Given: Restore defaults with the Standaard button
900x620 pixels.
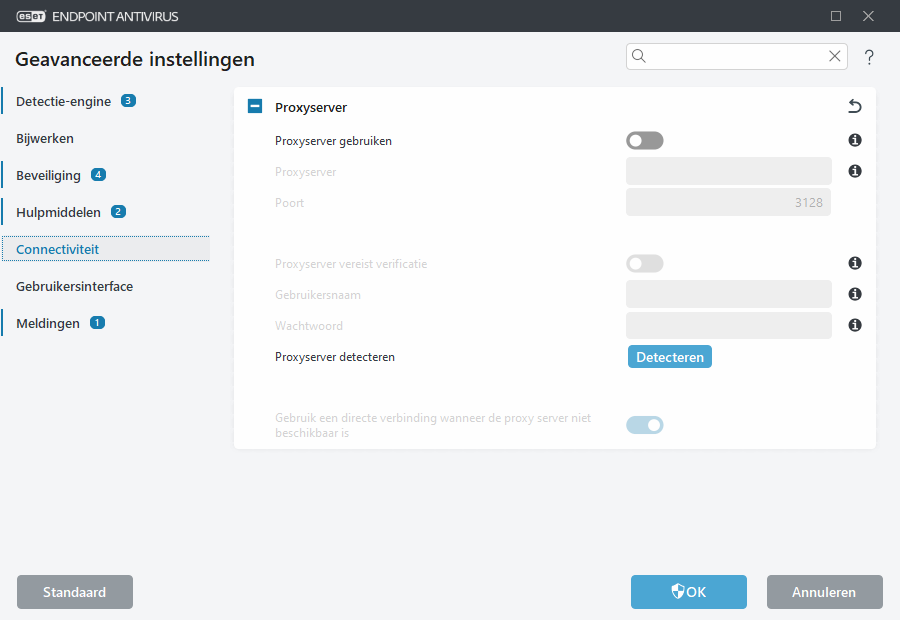Looking at the screenshot, I should (x=74, y=592).
